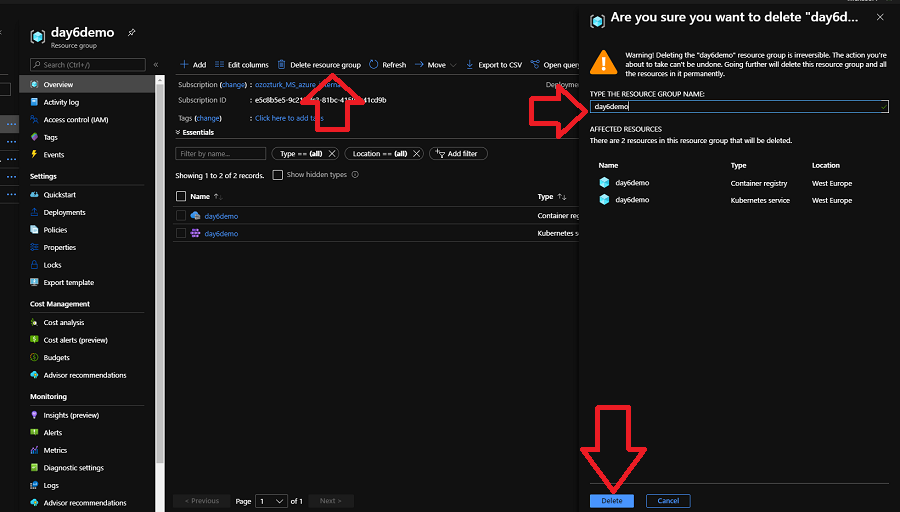Toggle the select-all checkbox beside Name header
Image resolution: width=900 pixels, height=512 pixels.
(x=181, y=197)
